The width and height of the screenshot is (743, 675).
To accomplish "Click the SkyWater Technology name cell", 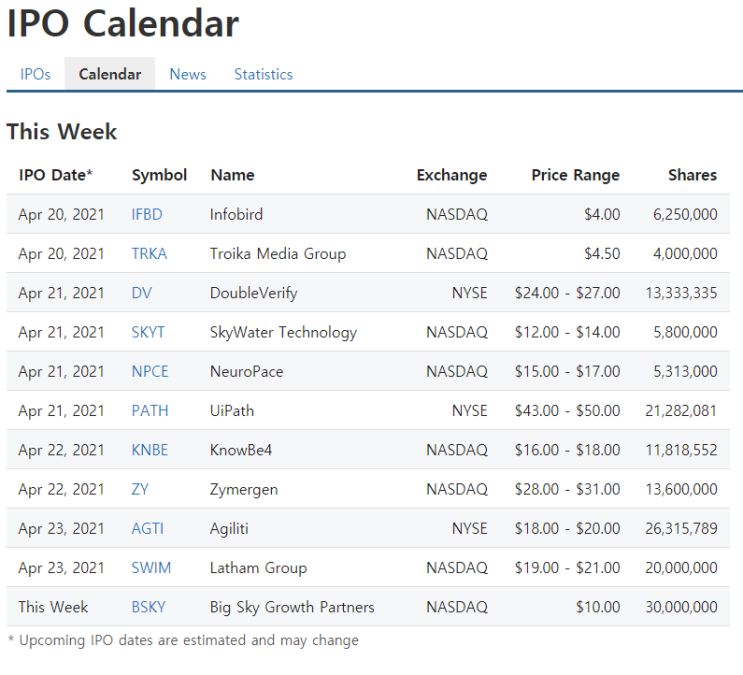I will click(283, 332).
